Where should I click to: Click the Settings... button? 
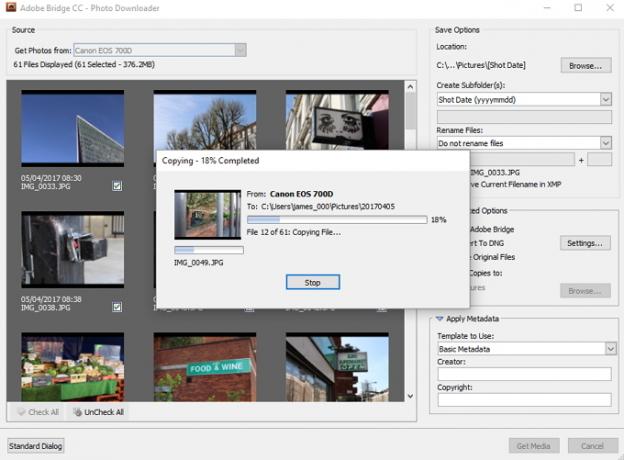tap(585, 243)
